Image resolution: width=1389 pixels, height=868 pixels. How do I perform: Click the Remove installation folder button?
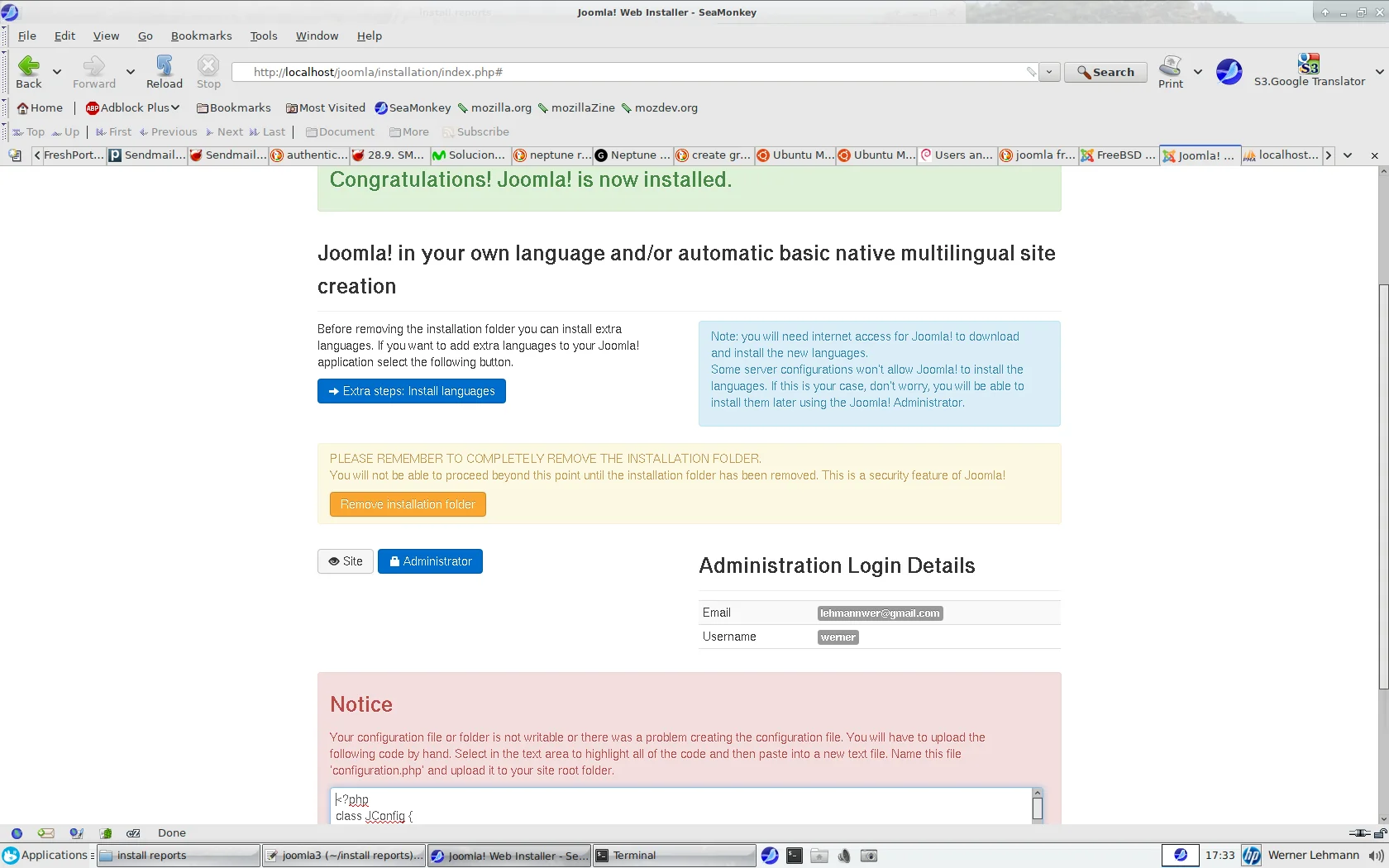coord(407,504)
